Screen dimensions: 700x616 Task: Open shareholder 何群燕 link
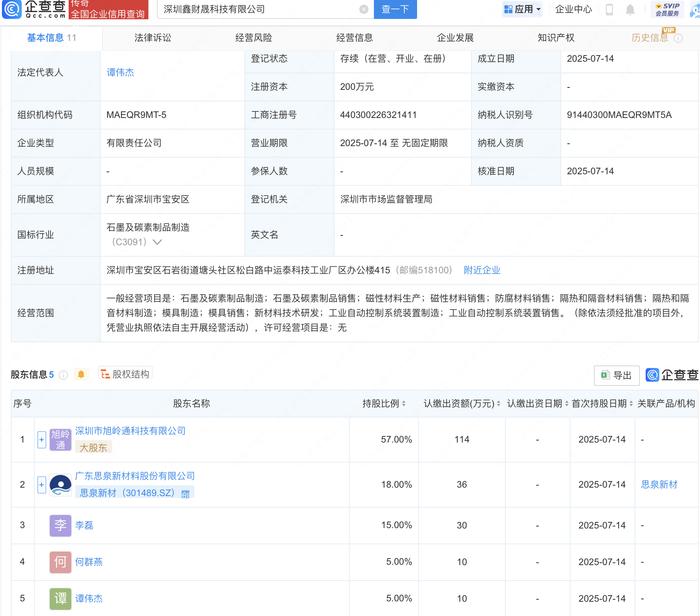[88, 562]
